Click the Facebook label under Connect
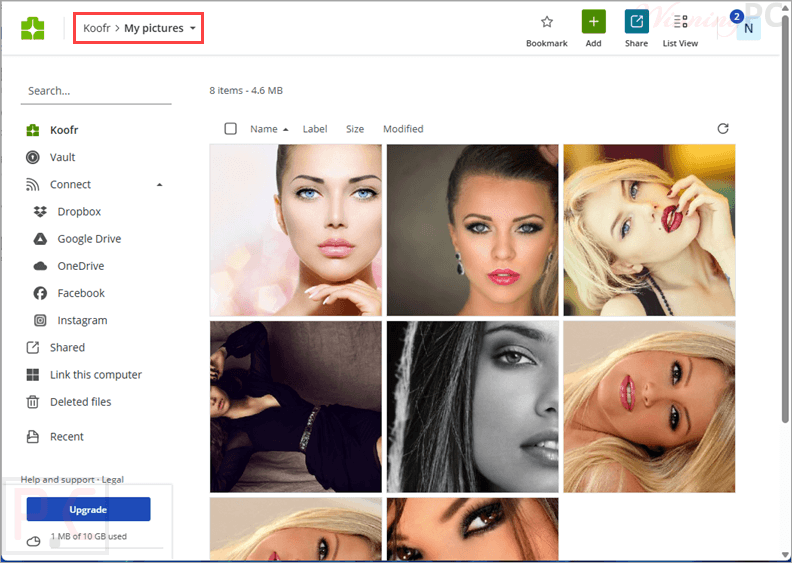 81,293
